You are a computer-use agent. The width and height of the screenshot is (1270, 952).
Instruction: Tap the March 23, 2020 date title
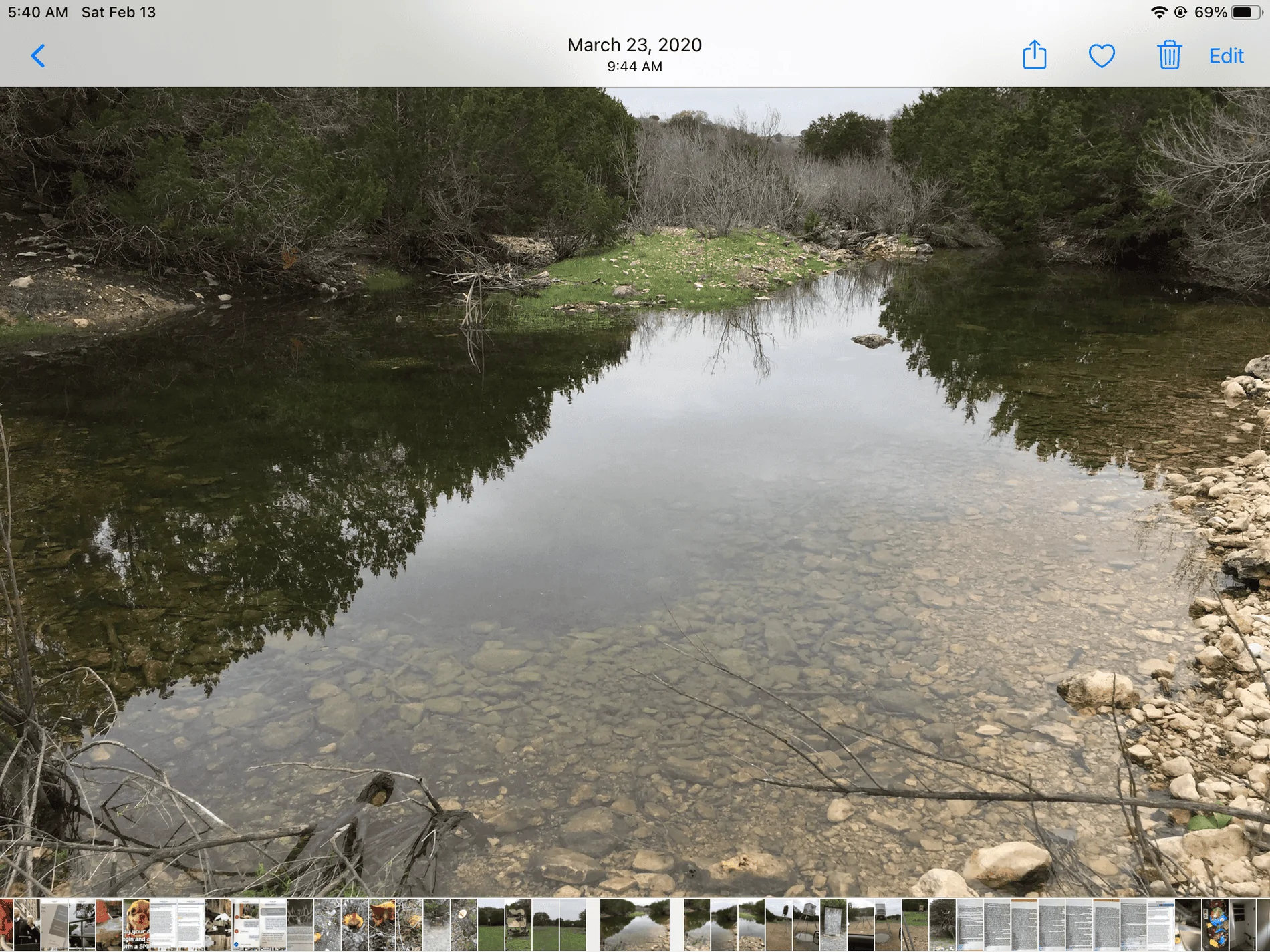[x=634, y=45]
